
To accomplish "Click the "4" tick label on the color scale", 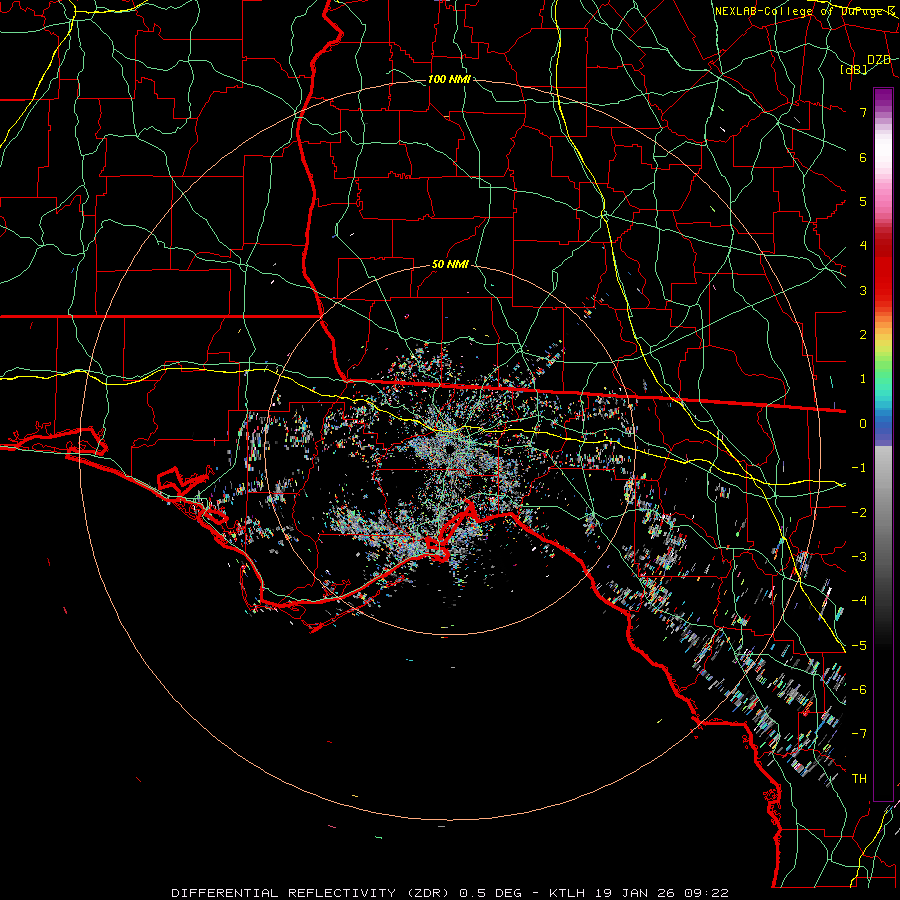I will click(x=863, y=246).
